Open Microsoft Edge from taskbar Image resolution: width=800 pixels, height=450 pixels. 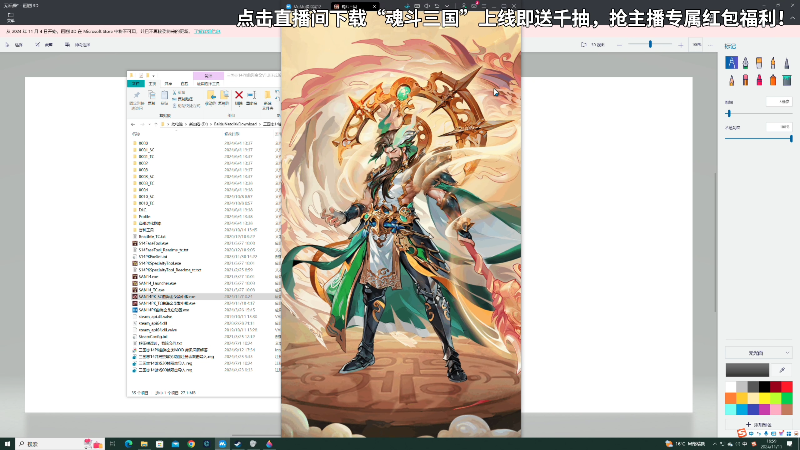(129, 444)
